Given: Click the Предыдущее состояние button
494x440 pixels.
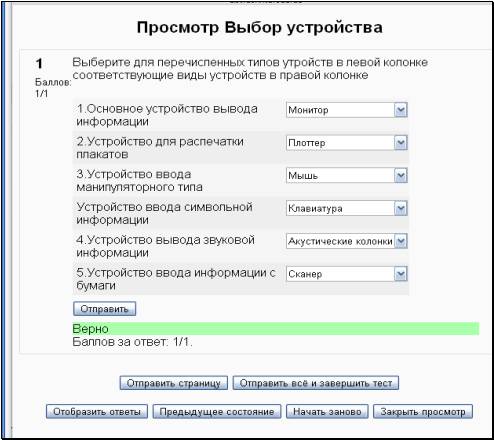Looking at the screenshot, I should click(217, 412).
